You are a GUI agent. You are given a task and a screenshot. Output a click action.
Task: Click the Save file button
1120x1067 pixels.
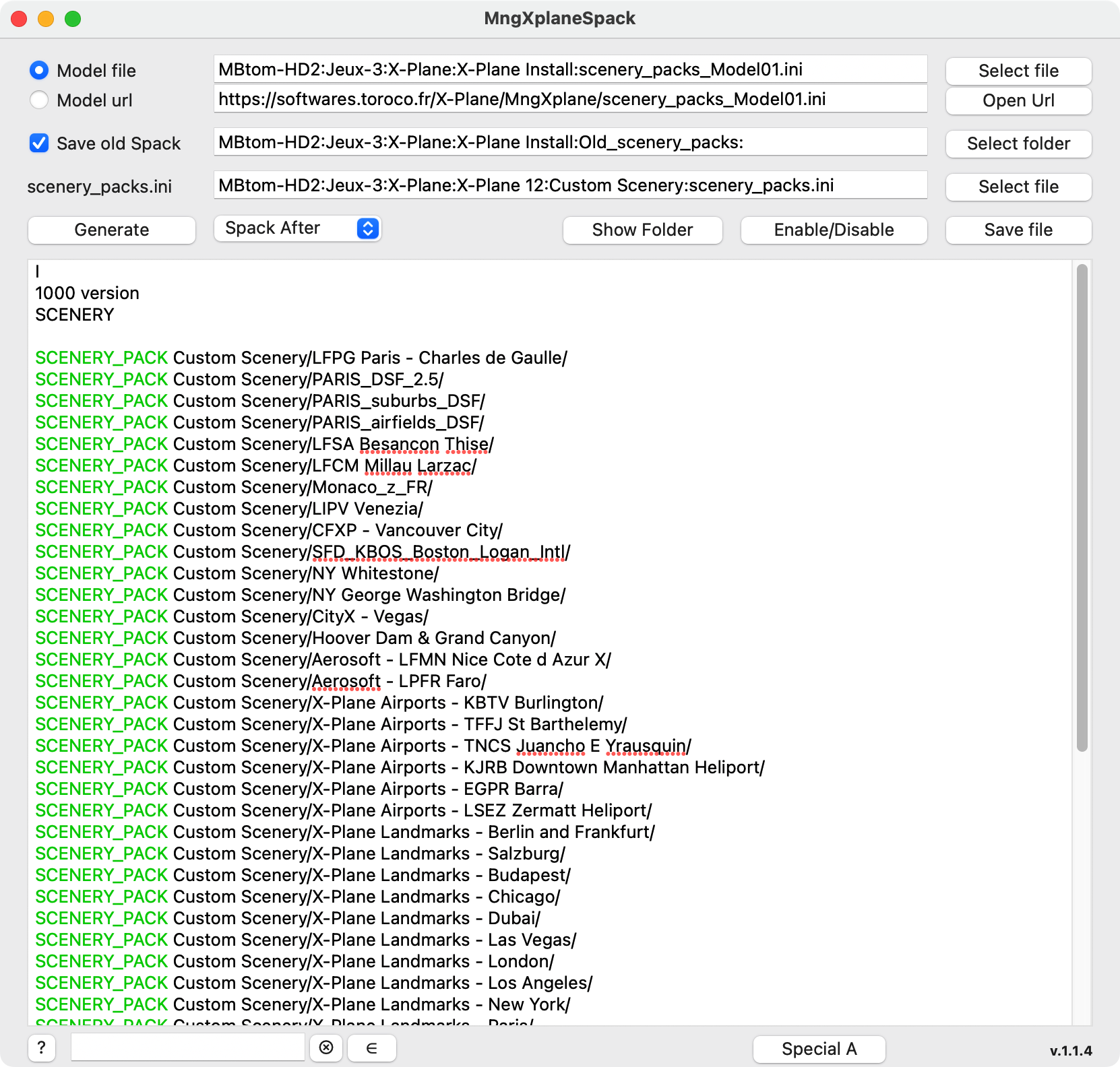tap(1018, 230)
